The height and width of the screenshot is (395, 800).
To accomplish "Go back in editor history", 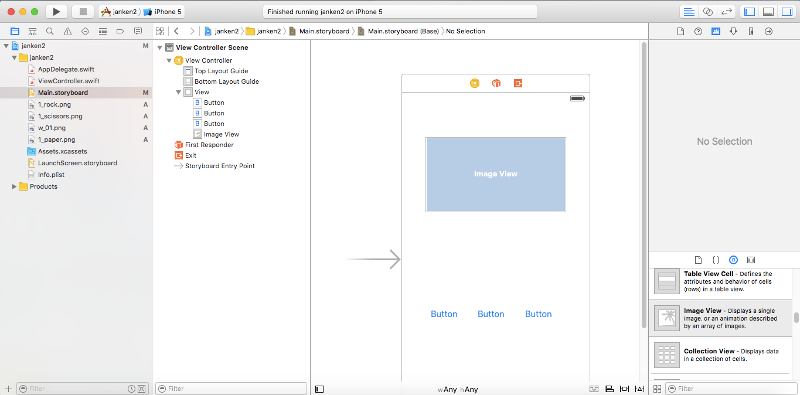I will tap(176, 31).
